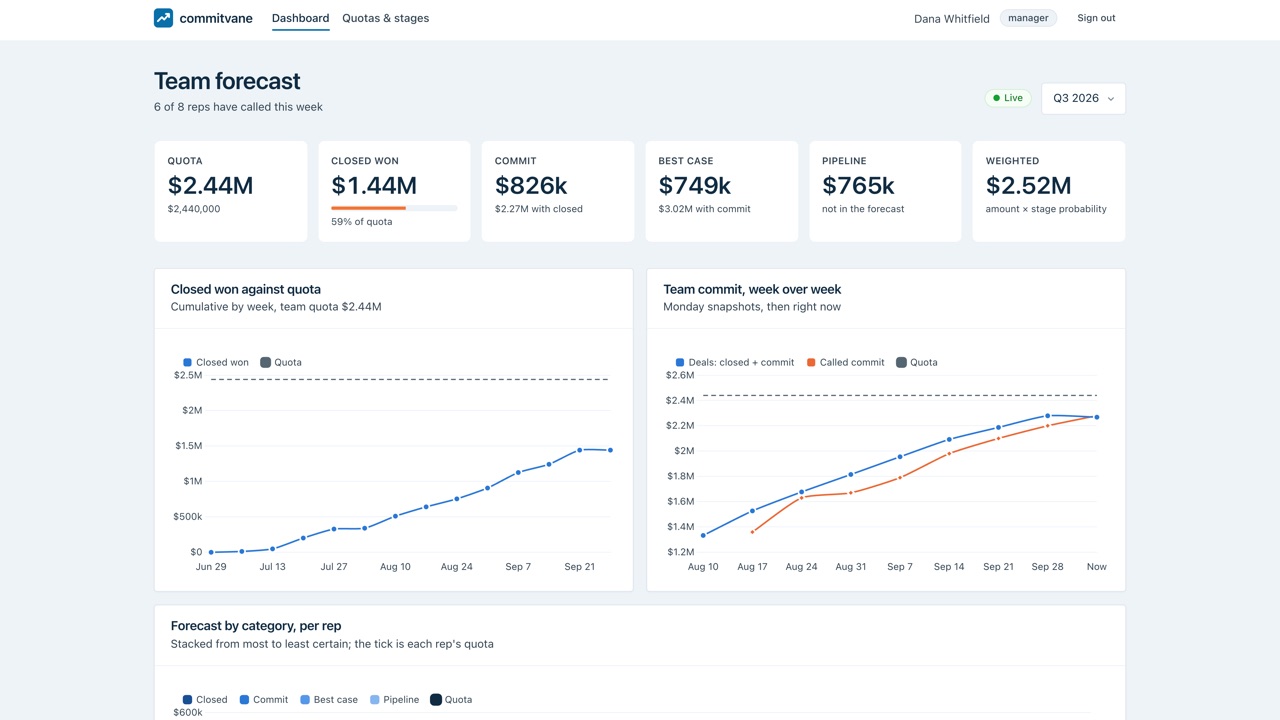Click the '59% of quota' text
The width and height of the screenshot is (1280, 720).
point(362,221)
